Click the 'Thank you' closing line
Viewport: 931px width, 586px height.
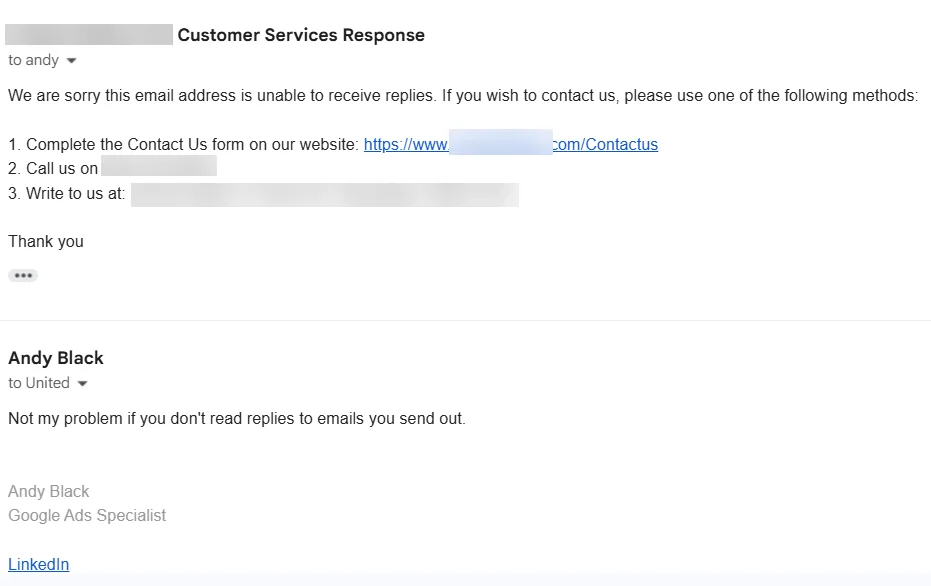[46, 242]
